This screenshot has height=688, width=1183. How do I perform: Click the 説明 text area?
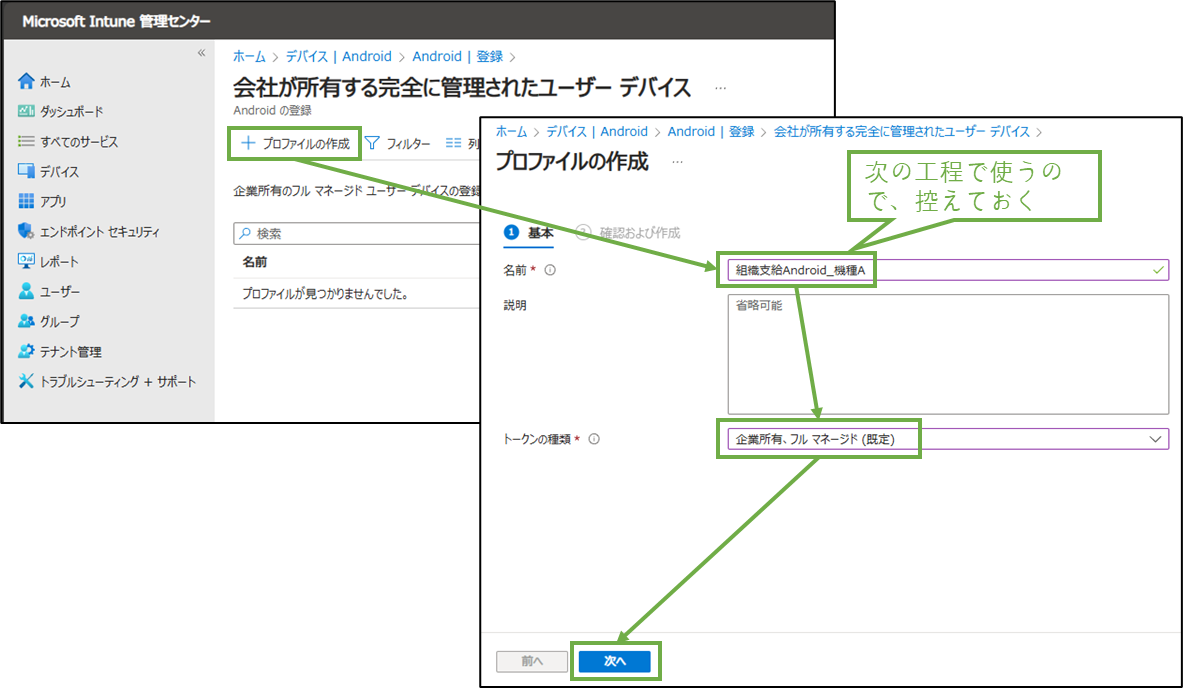coord(948,354)
